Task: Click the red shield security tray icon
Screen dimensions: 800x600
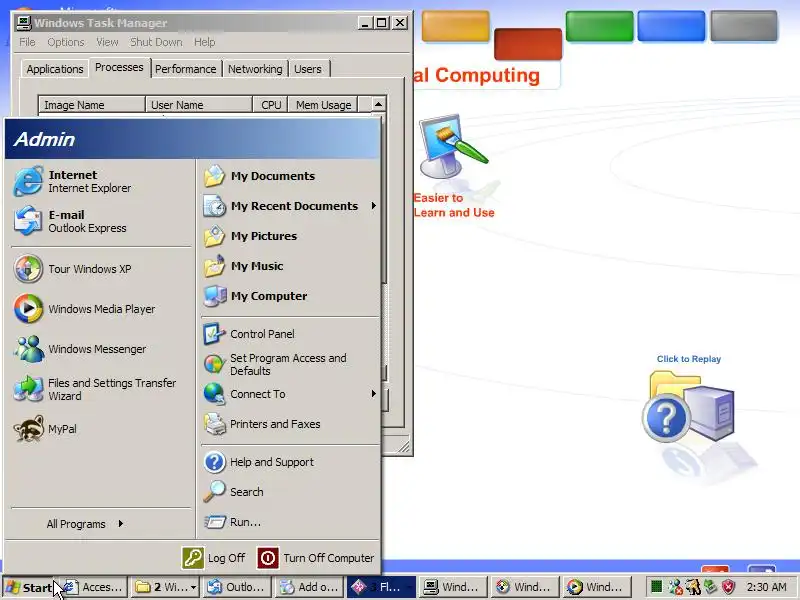Action: click(728, 587)
